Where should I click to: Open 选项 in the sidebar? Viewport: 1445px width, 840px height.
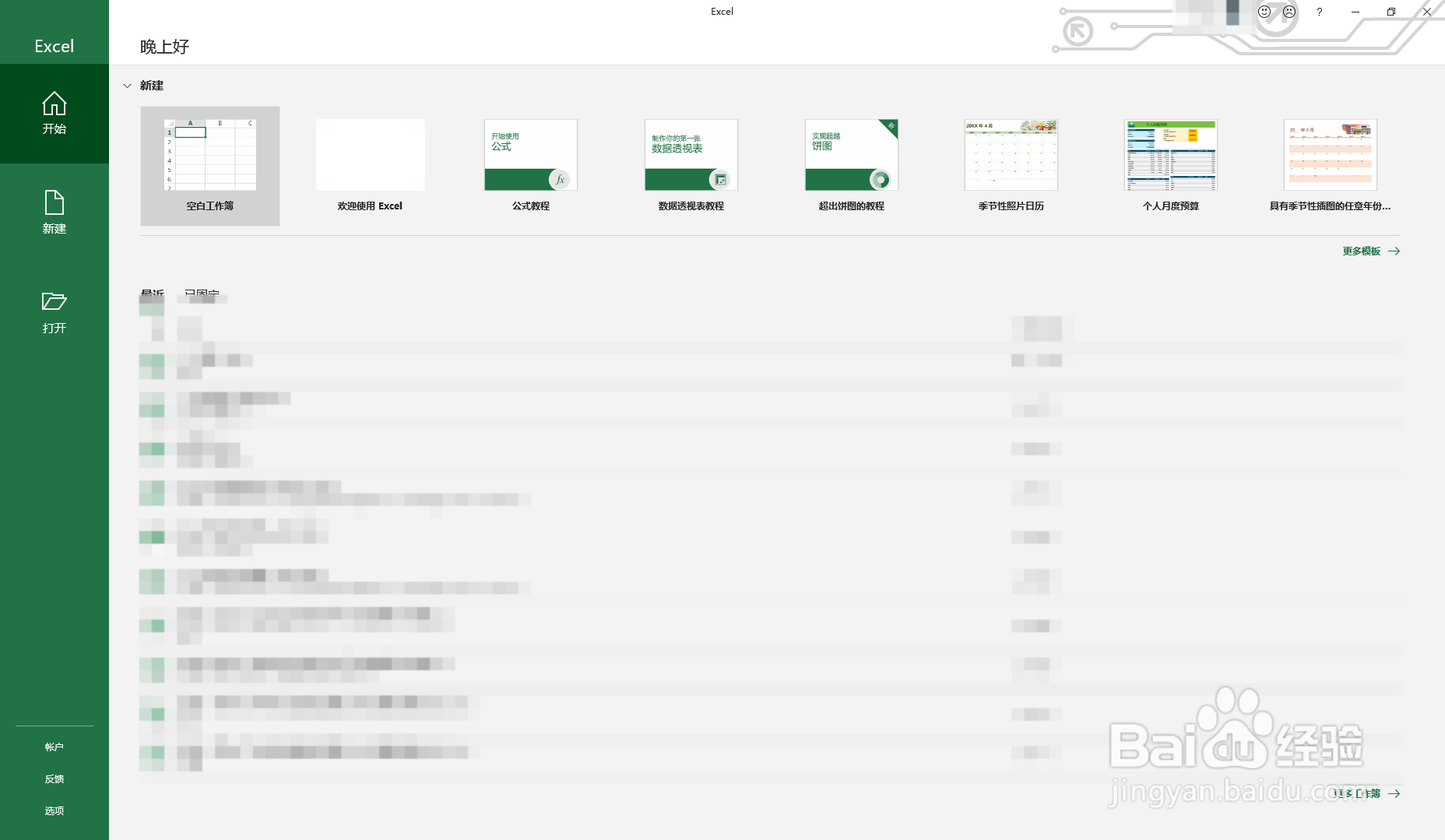[x=54, y=811]
